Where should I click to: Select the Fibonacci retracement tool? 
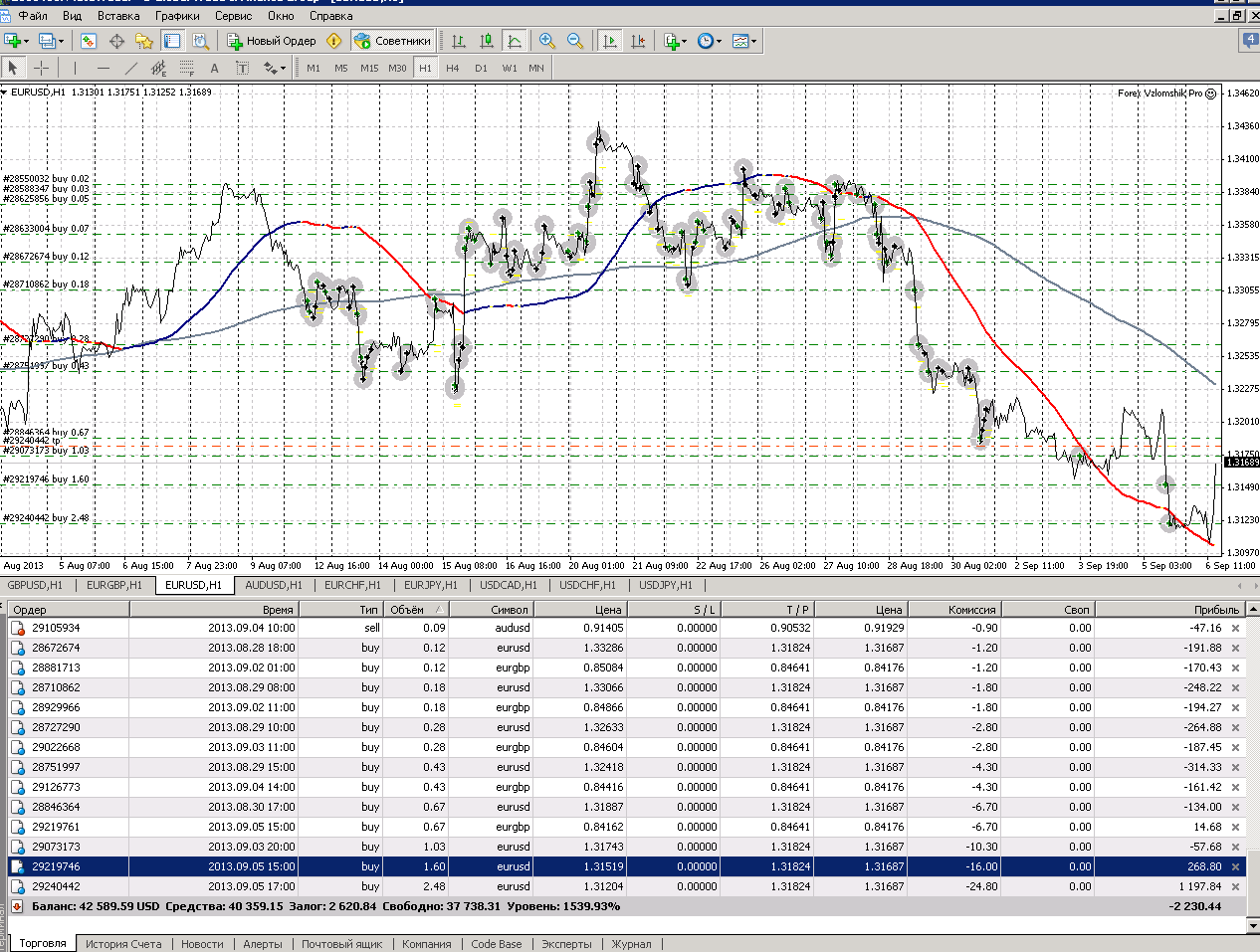point(186,68)
